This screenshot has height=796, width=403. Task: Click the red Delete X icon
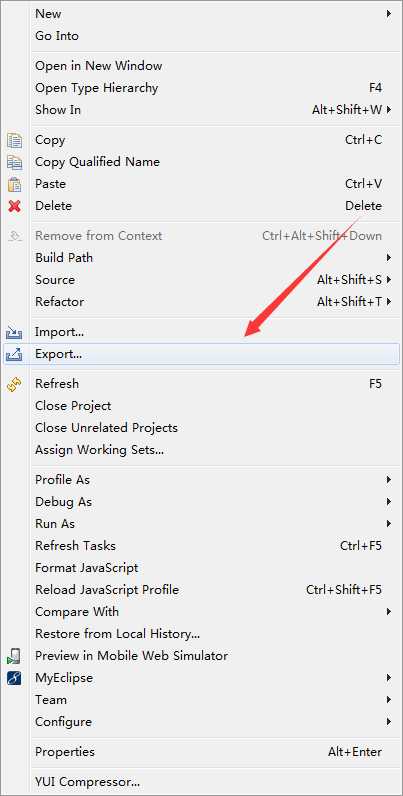[x=14, y=206]
